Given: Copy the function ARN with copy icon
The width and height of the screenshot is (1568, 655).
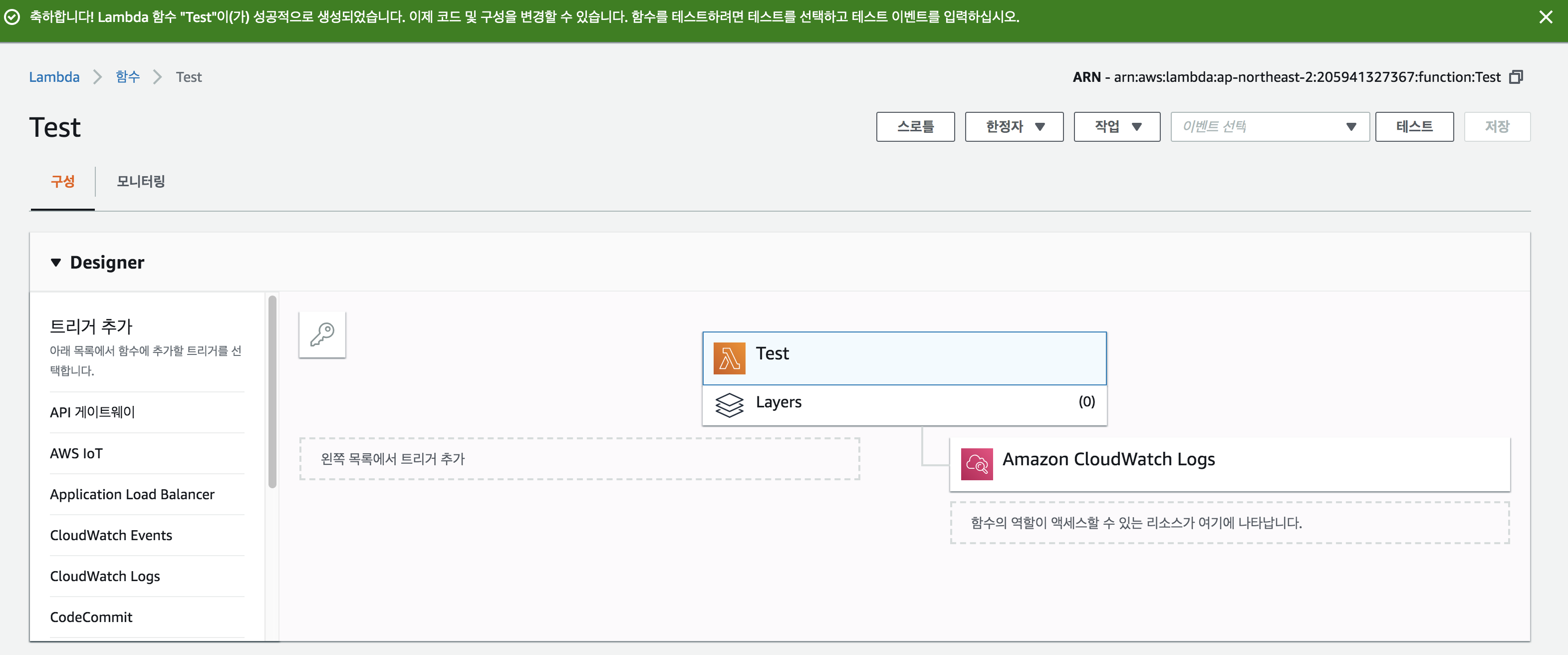Looking at the screenshot, I should coord(1516,77).
